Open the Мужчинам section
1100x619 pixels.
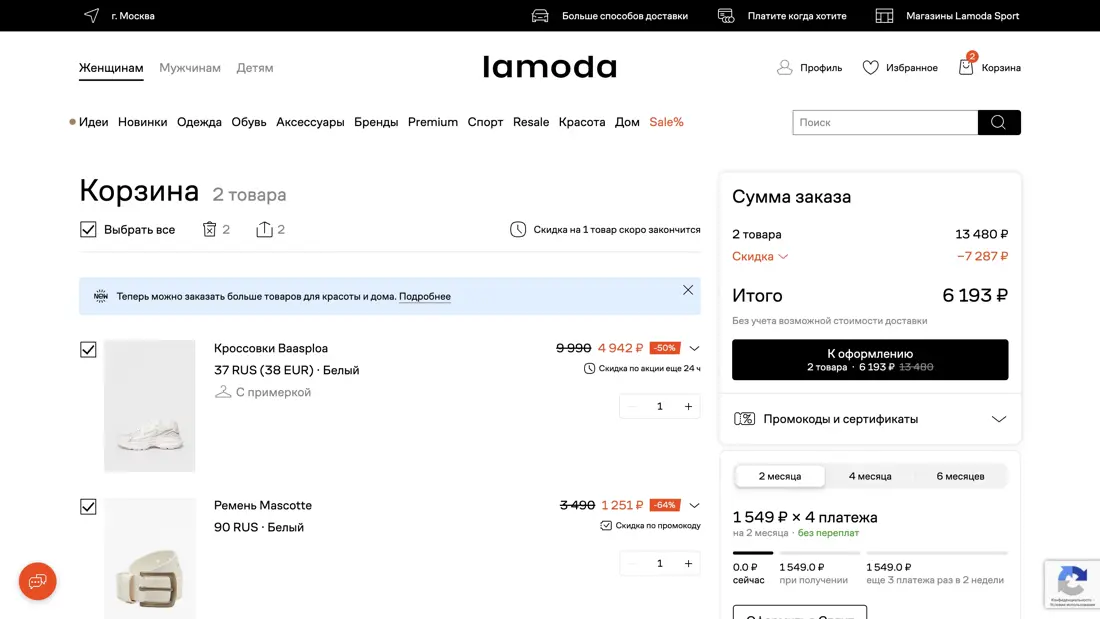point(192,67)
